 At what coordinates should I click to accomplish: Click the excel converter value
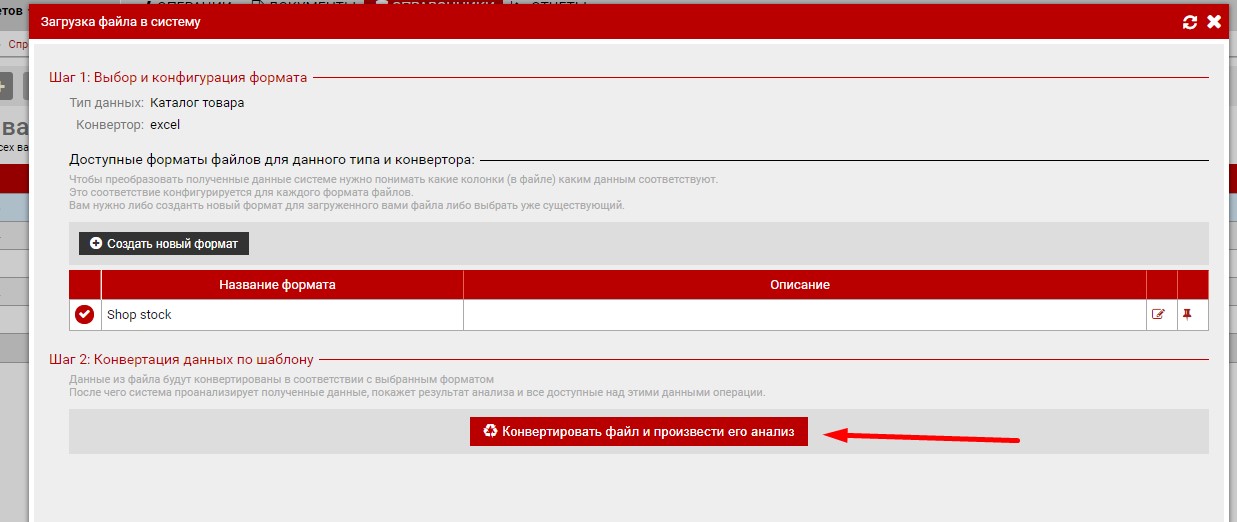coord(165,125)
